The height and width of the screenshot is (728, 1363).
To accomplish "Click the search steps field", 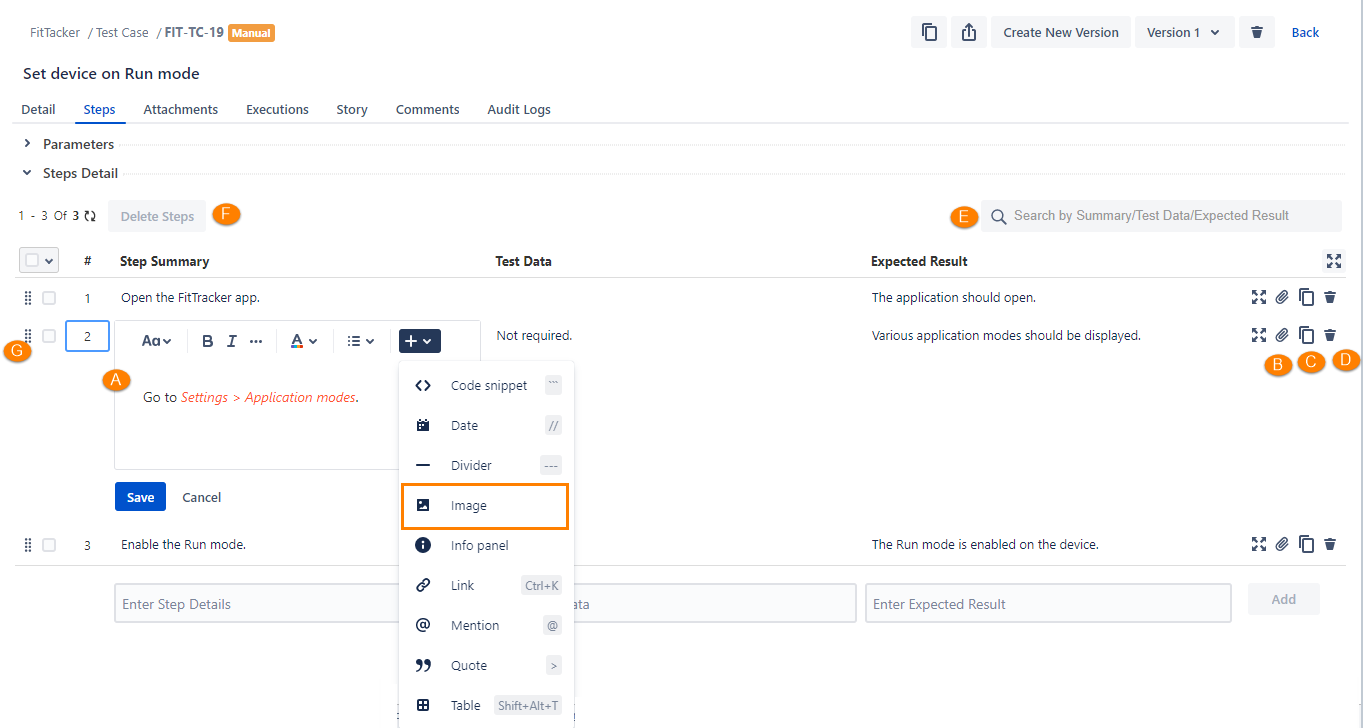I will coord(1161,216).
